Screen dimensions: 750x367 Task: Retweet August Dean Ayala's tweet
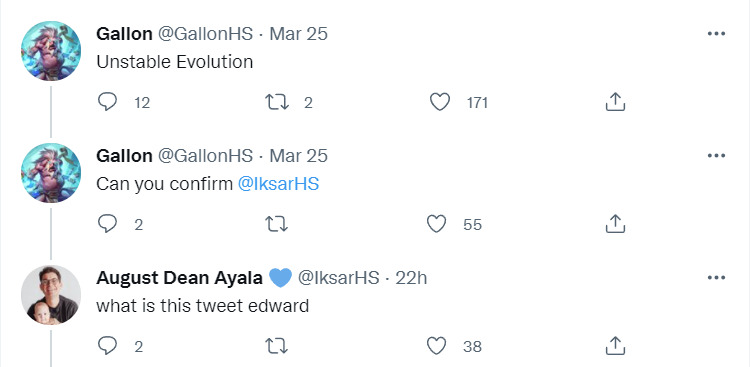click(x=277, y=346)
